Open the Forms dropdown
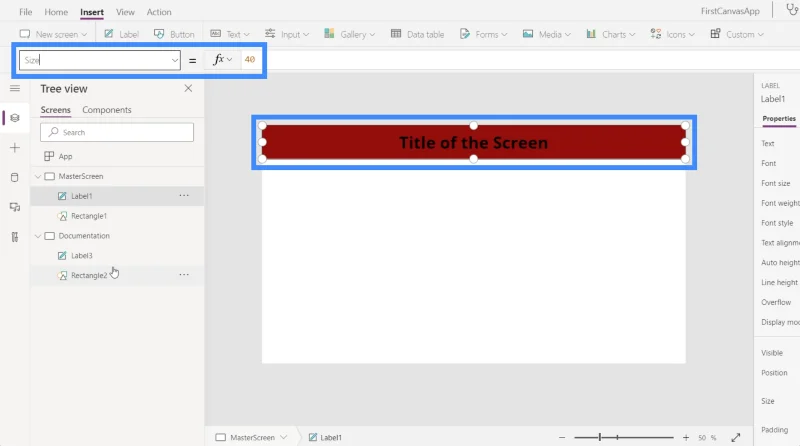Viewport: 800px width, 446px height. click(x=483, y=34)
